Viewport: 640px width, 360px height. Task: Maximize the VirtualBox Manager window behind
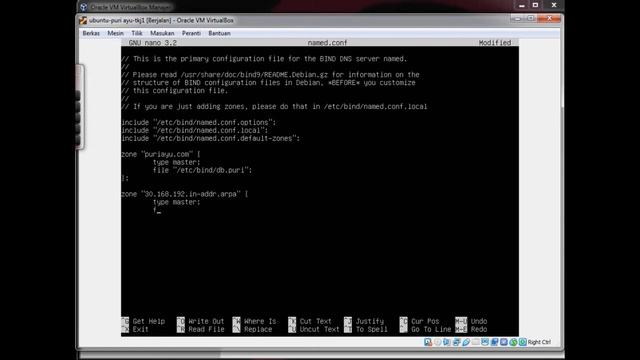click(x=535, y=5)
